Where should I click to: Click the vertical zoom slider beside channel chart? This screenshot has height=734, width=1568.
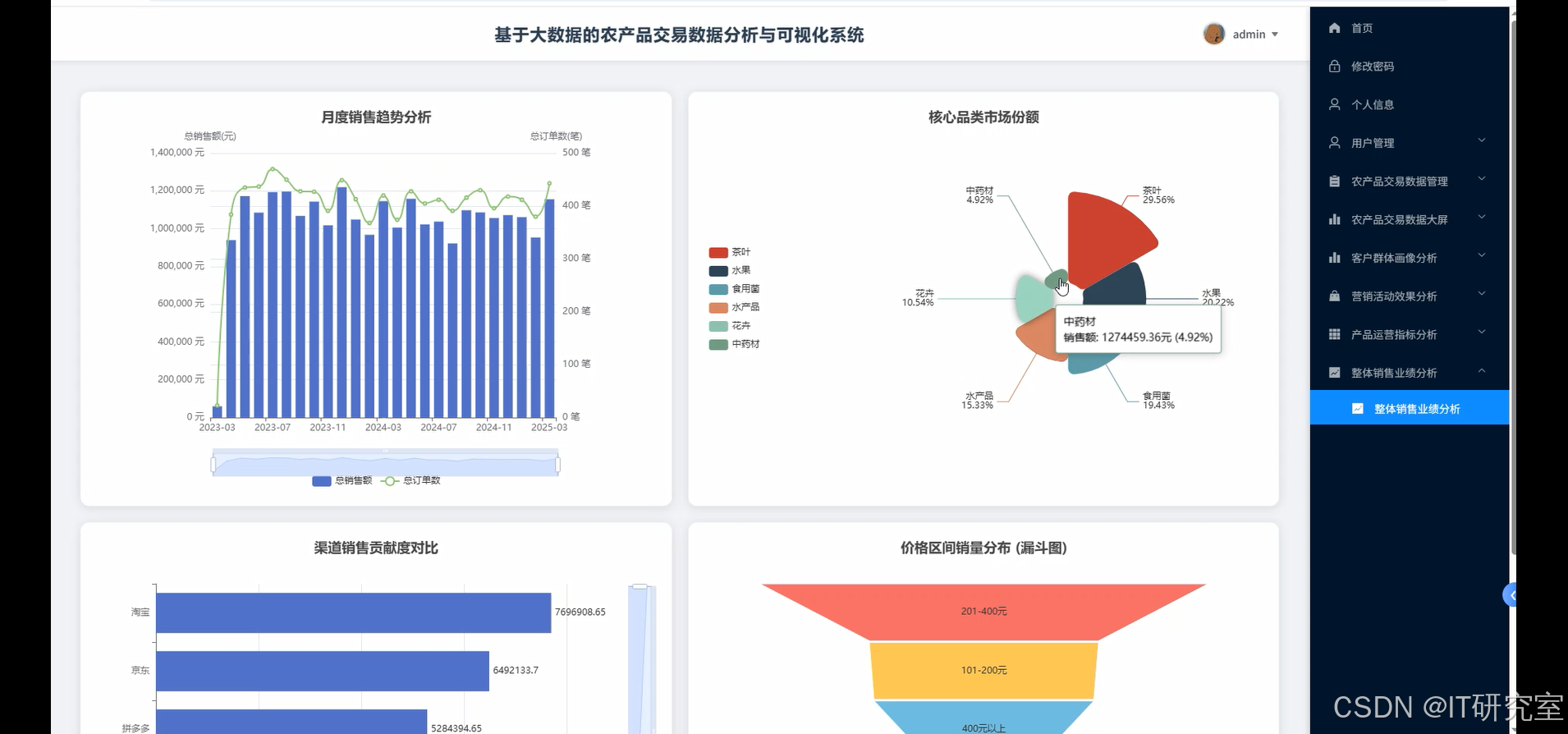(641, 659)
